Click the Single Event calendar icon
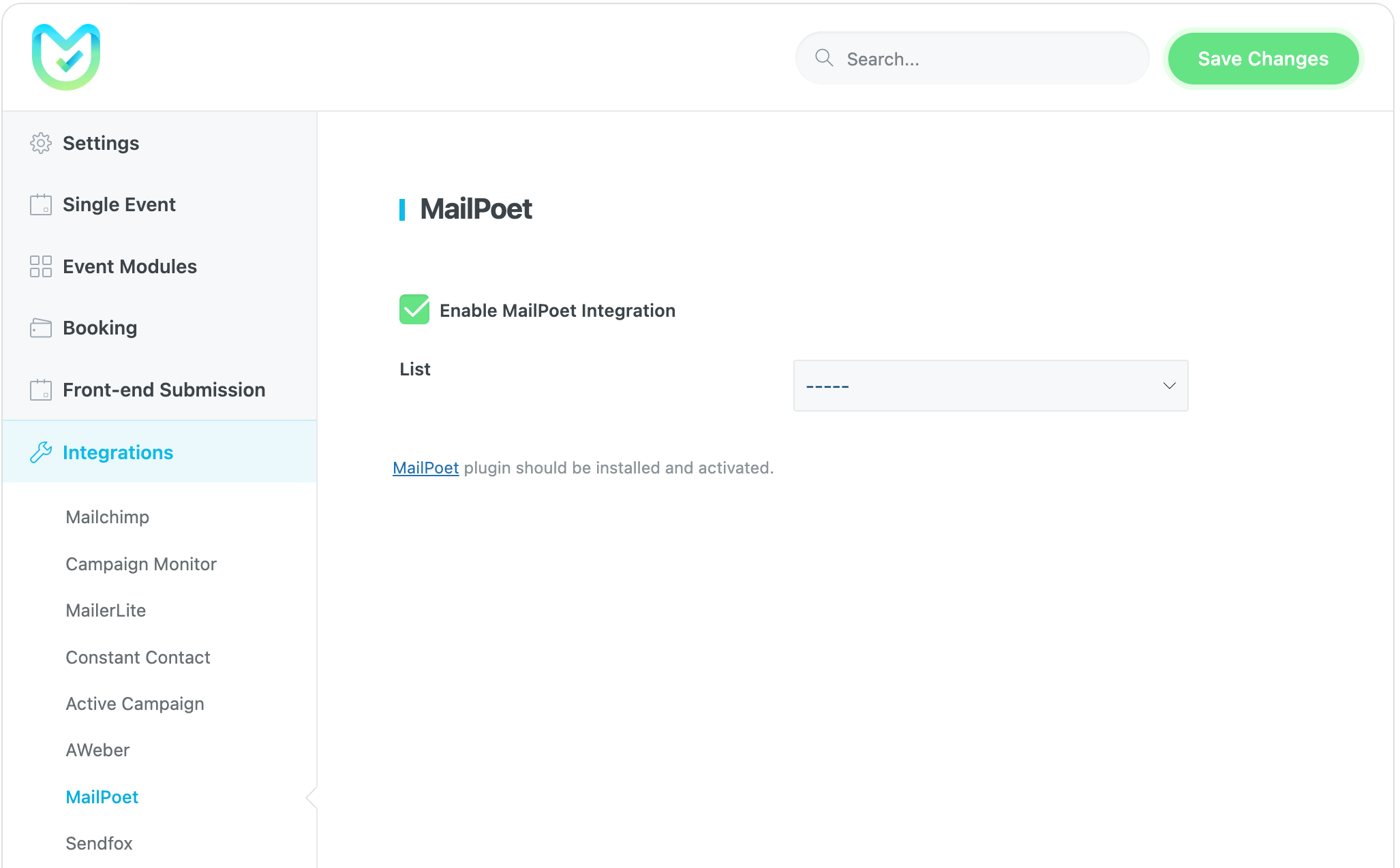The width and height of the screenshot is (1400, 868). click(x=41, y=204)
